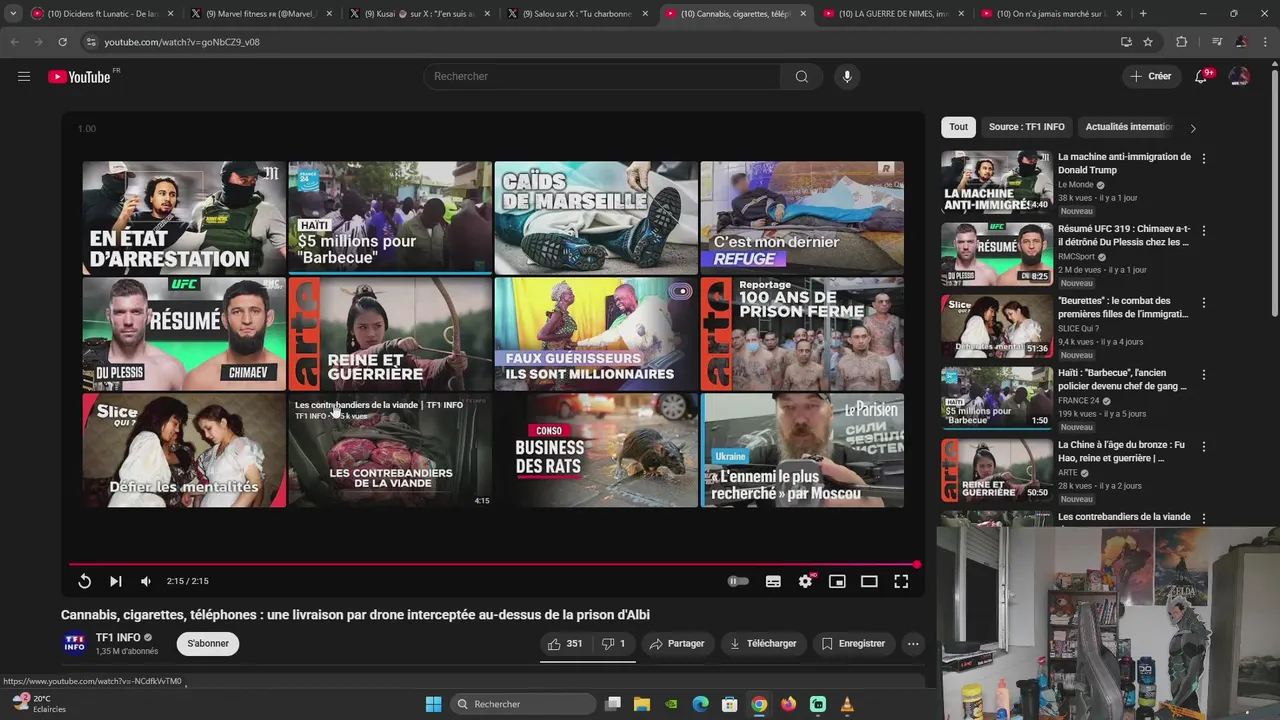Subscribe to TF1 INFO with S'abonner
1280x720 pixels.
coord(208,644)
